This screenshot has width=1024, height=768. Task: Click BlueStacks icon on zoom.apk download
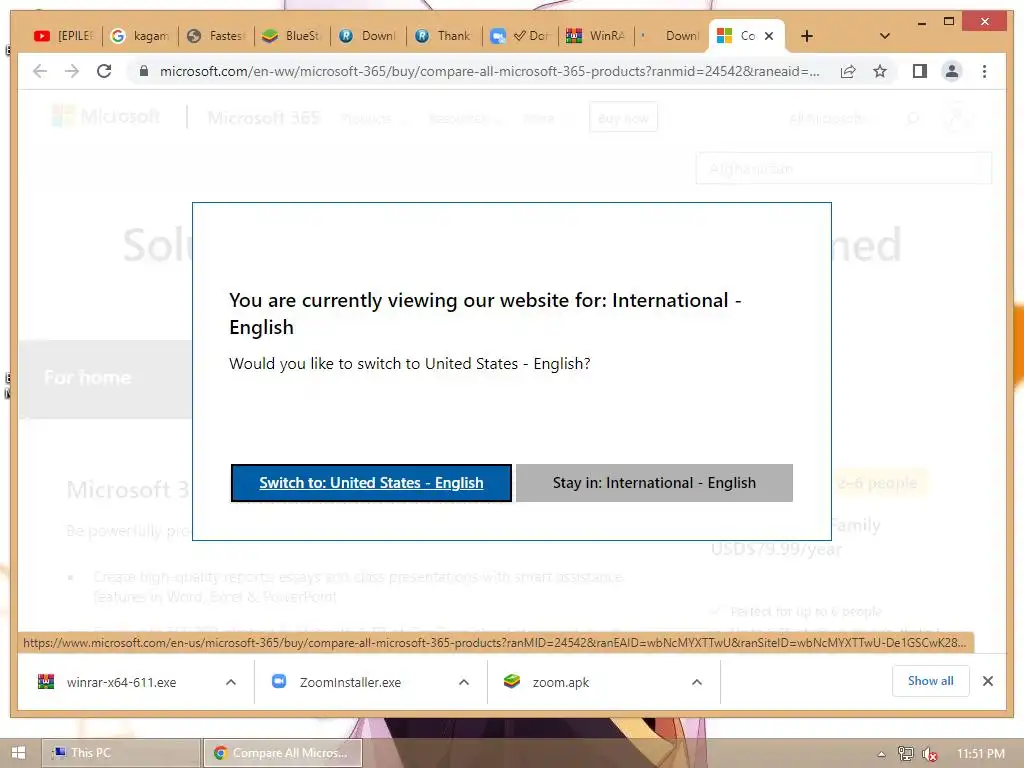511,681
